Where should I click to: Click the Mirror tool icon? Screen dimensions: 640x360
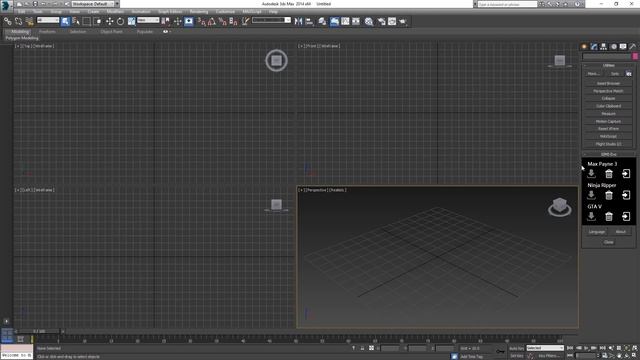[x=298, y=21]
